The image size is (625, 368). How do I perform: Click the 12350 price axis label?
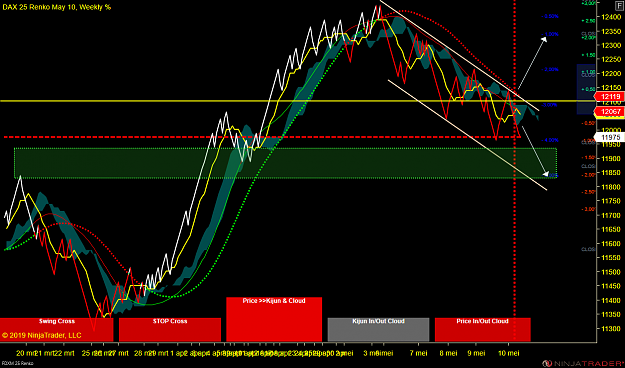610,31
